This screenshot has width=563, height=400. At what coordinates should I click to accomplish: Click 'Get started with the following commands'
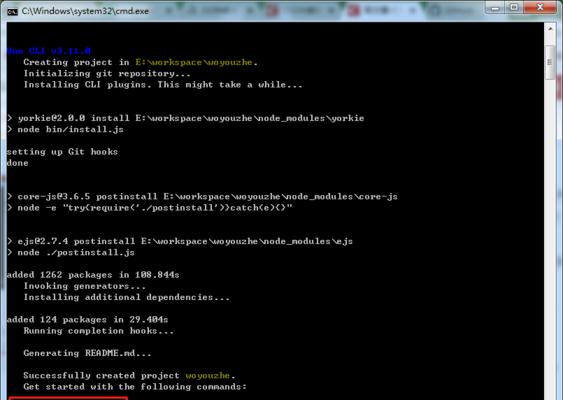(x=135, y=387)
